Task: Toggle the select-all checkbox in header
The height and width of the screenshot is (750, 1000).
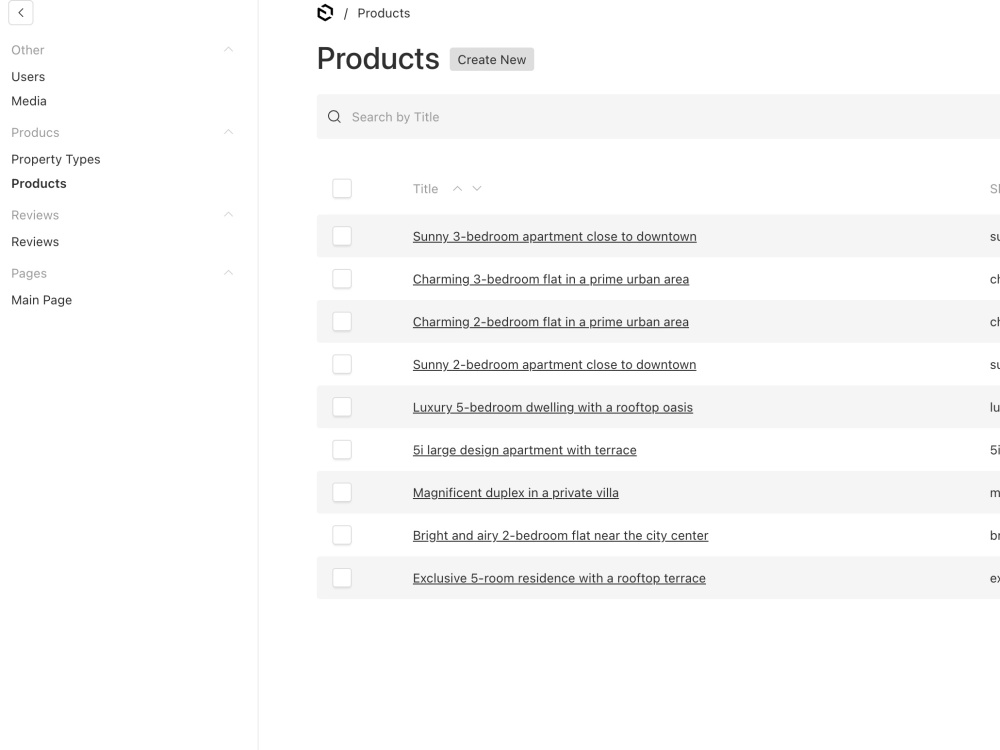Action: pos(342,189)
